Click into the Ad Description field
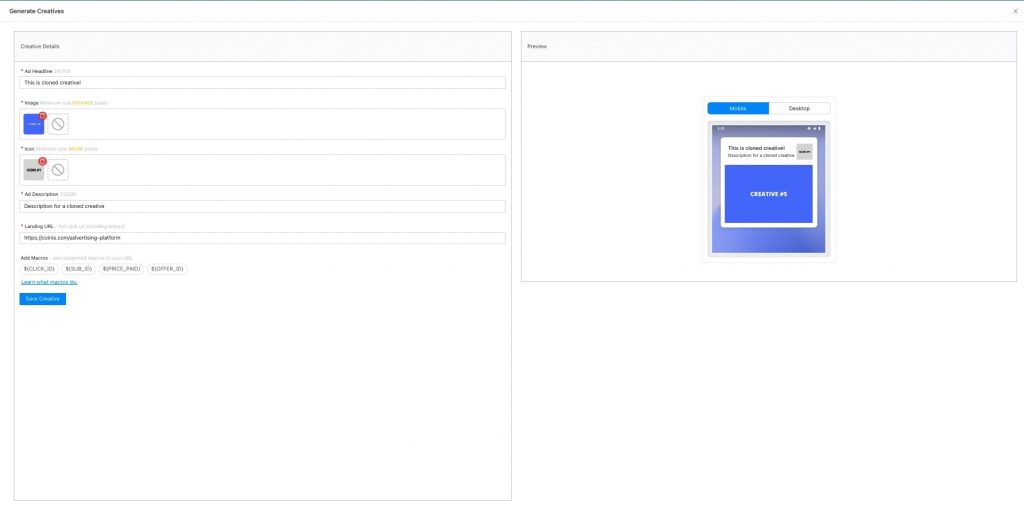The image size is (1024, 509). click(x=262, y=206)
